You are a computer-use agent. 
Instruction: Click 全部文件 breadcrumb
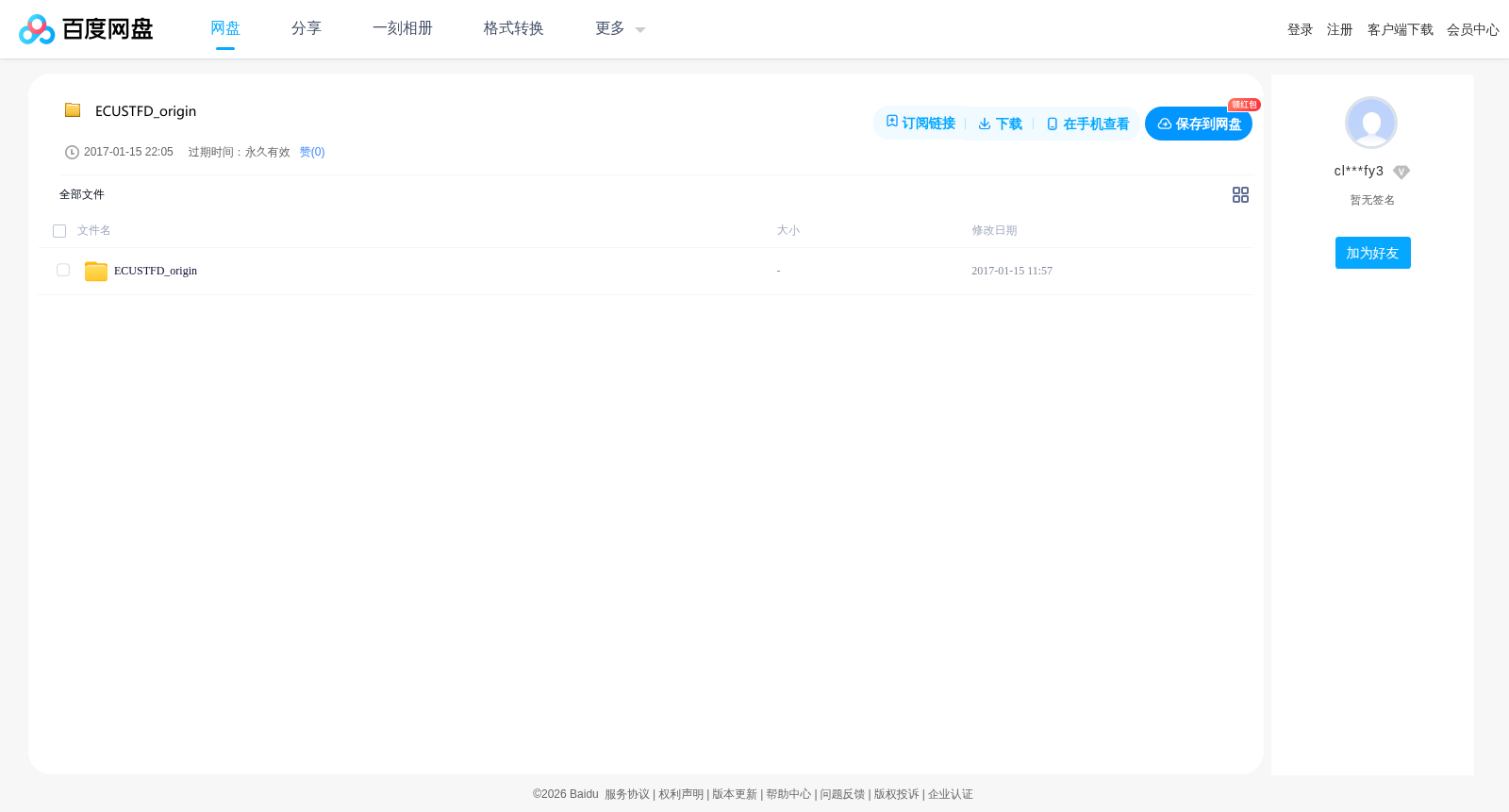(82, 194)
